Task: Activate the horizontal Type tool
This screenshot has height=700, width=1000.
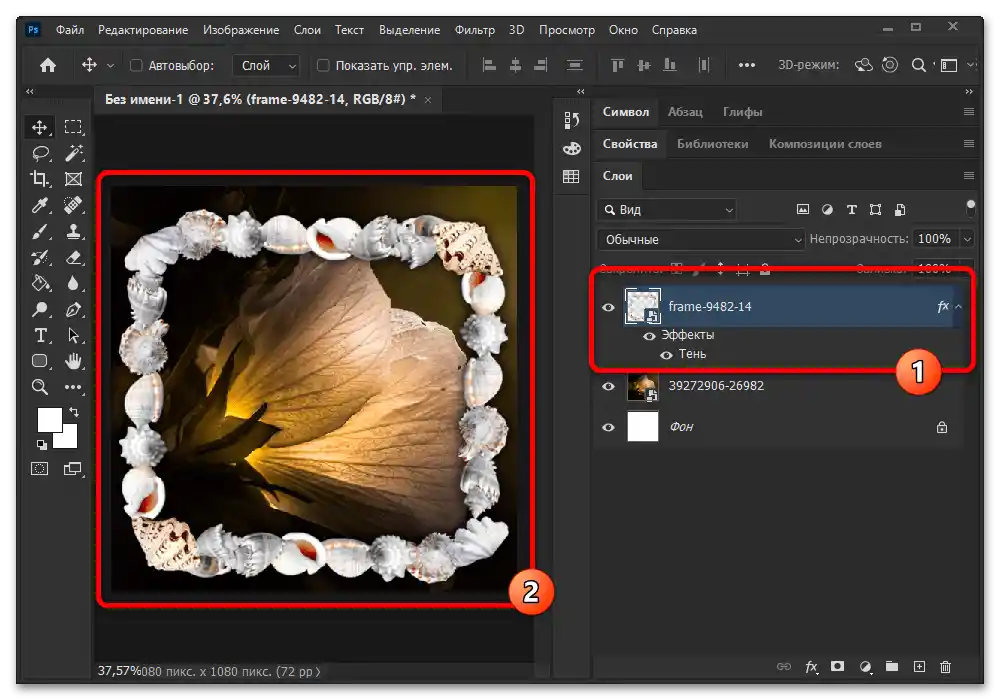Action: point(41,335)
